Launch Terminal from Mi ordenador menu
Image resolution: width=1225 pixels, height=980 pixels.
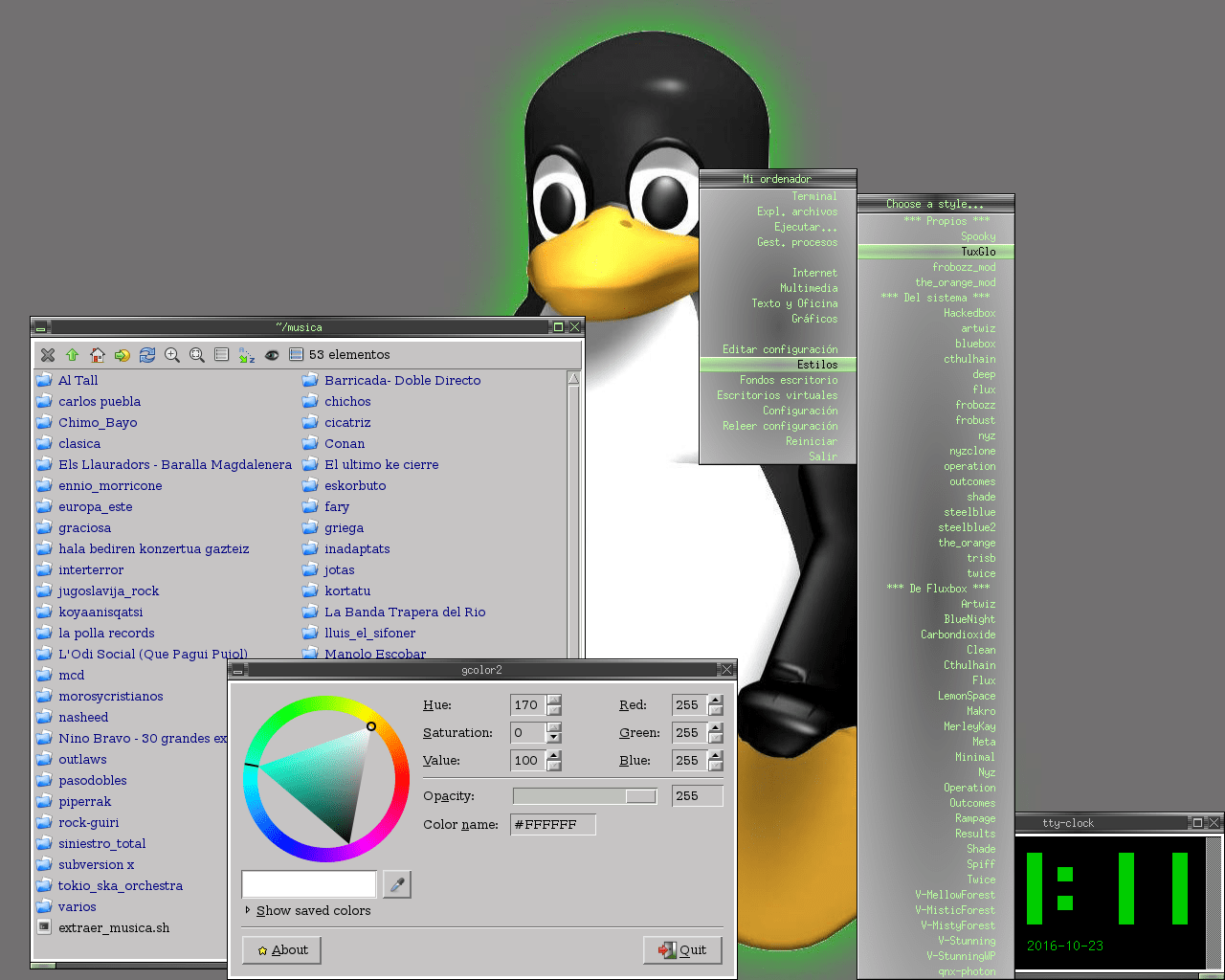click(778, 196)
